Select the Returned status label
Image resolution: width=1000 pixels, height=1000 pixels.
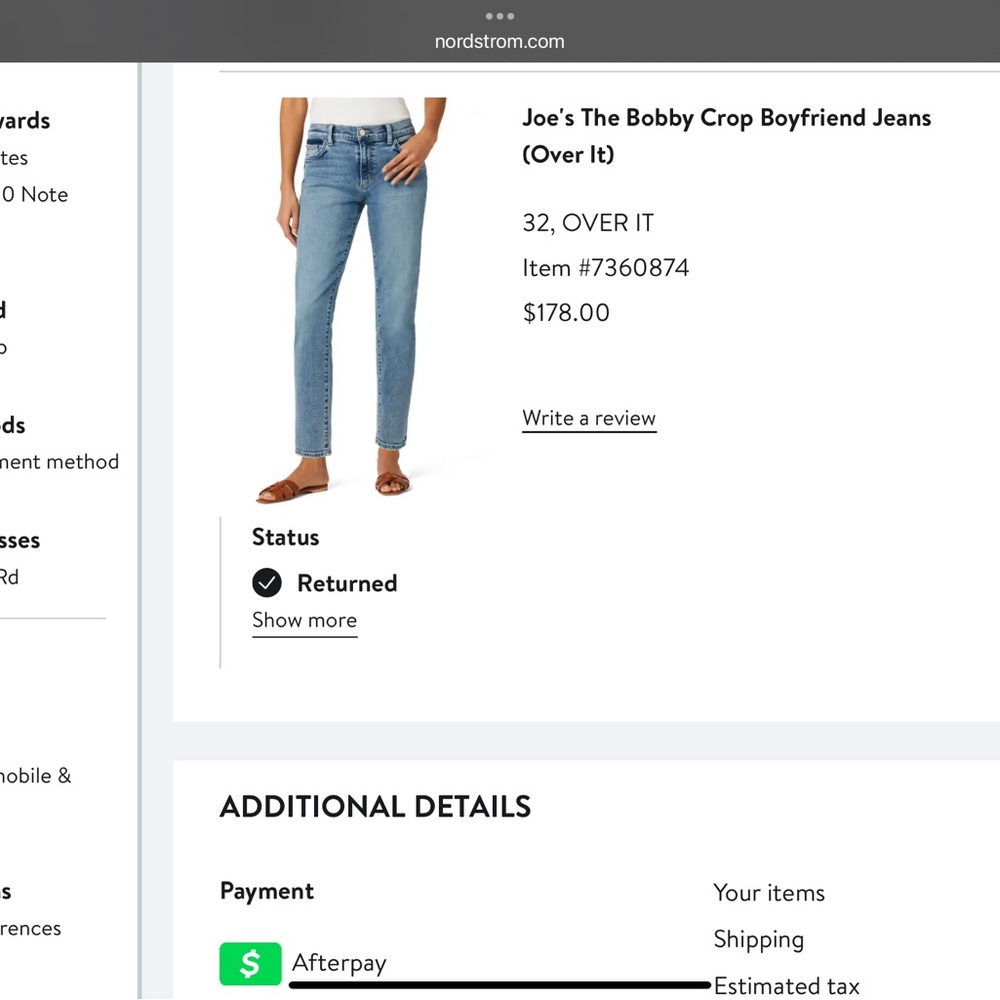tap(347, 584)
